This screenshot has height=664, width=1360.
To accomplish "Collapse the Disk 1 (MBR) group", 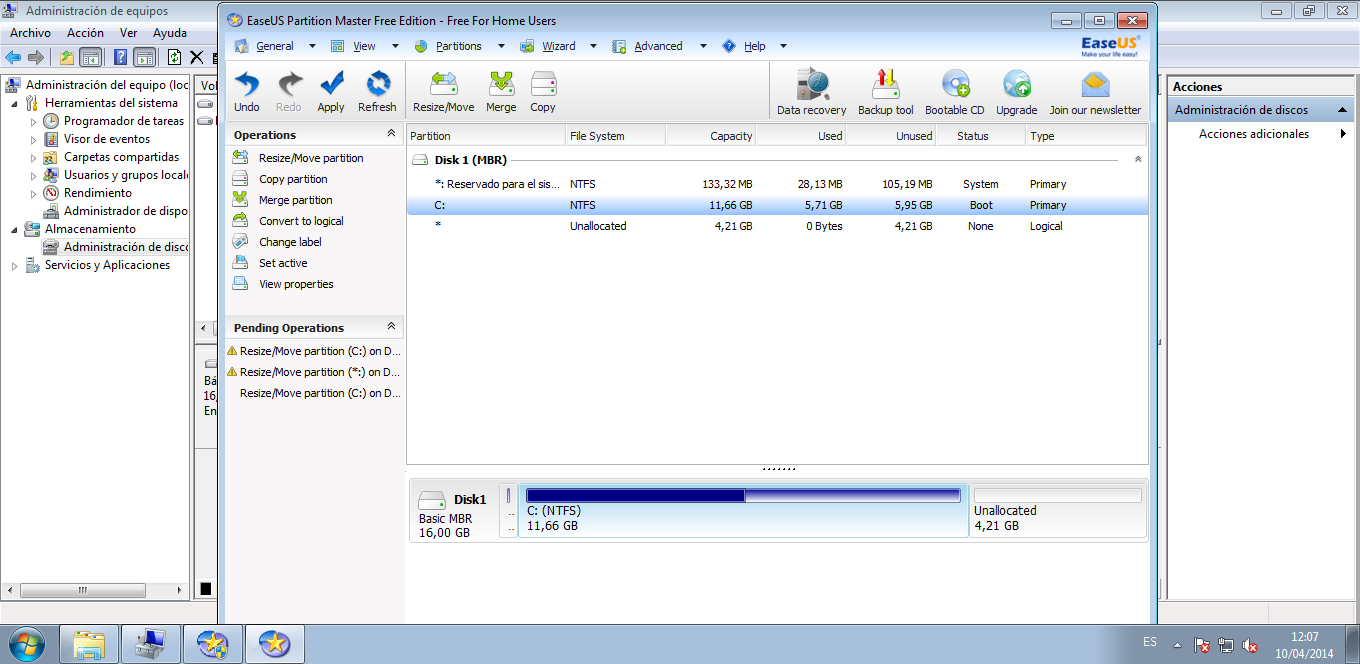I will point(1138,160).
